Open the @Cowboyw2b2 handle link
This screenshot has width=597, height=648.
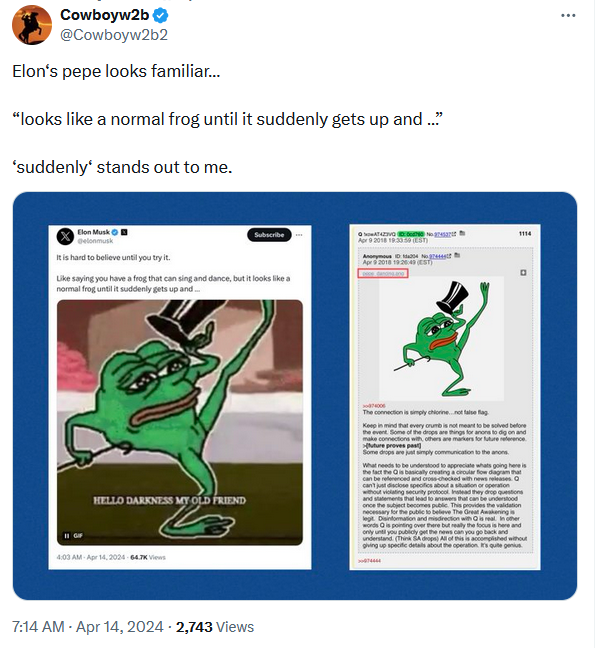tap(114, 35)
